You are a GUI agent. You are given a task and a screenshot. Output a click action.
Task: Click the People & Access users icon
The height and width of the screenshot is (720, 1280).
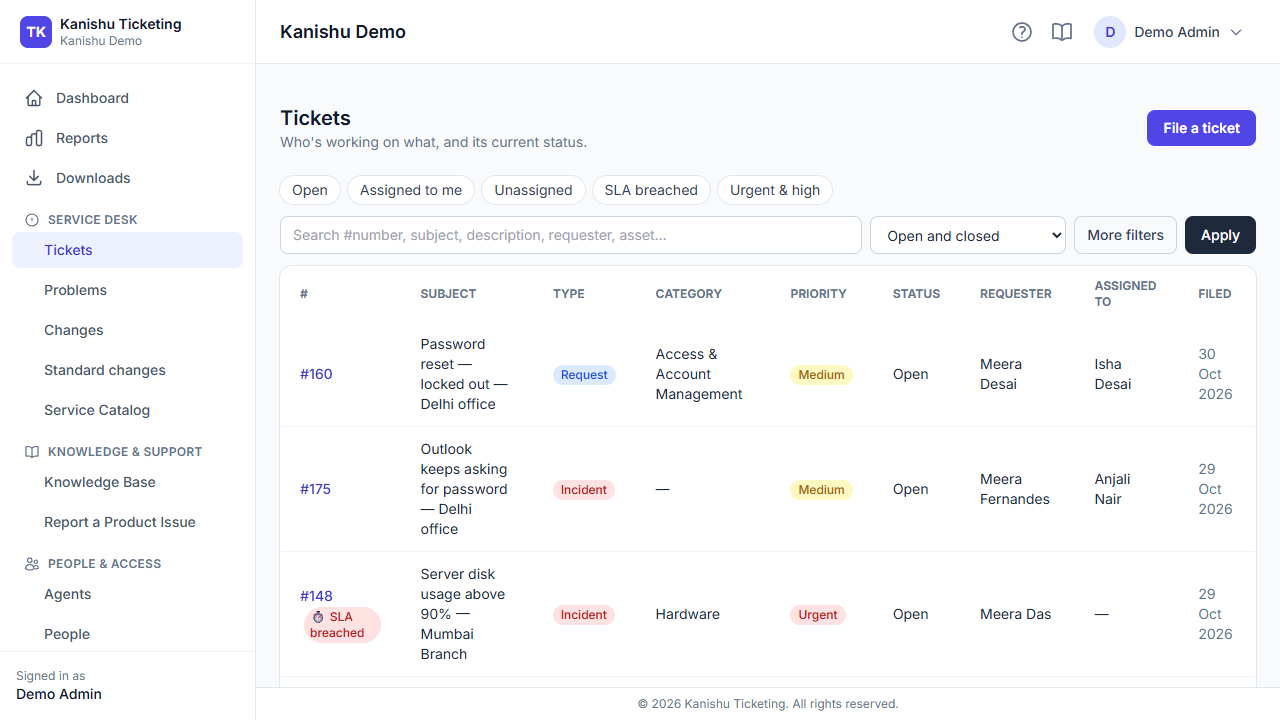(32, 564)
